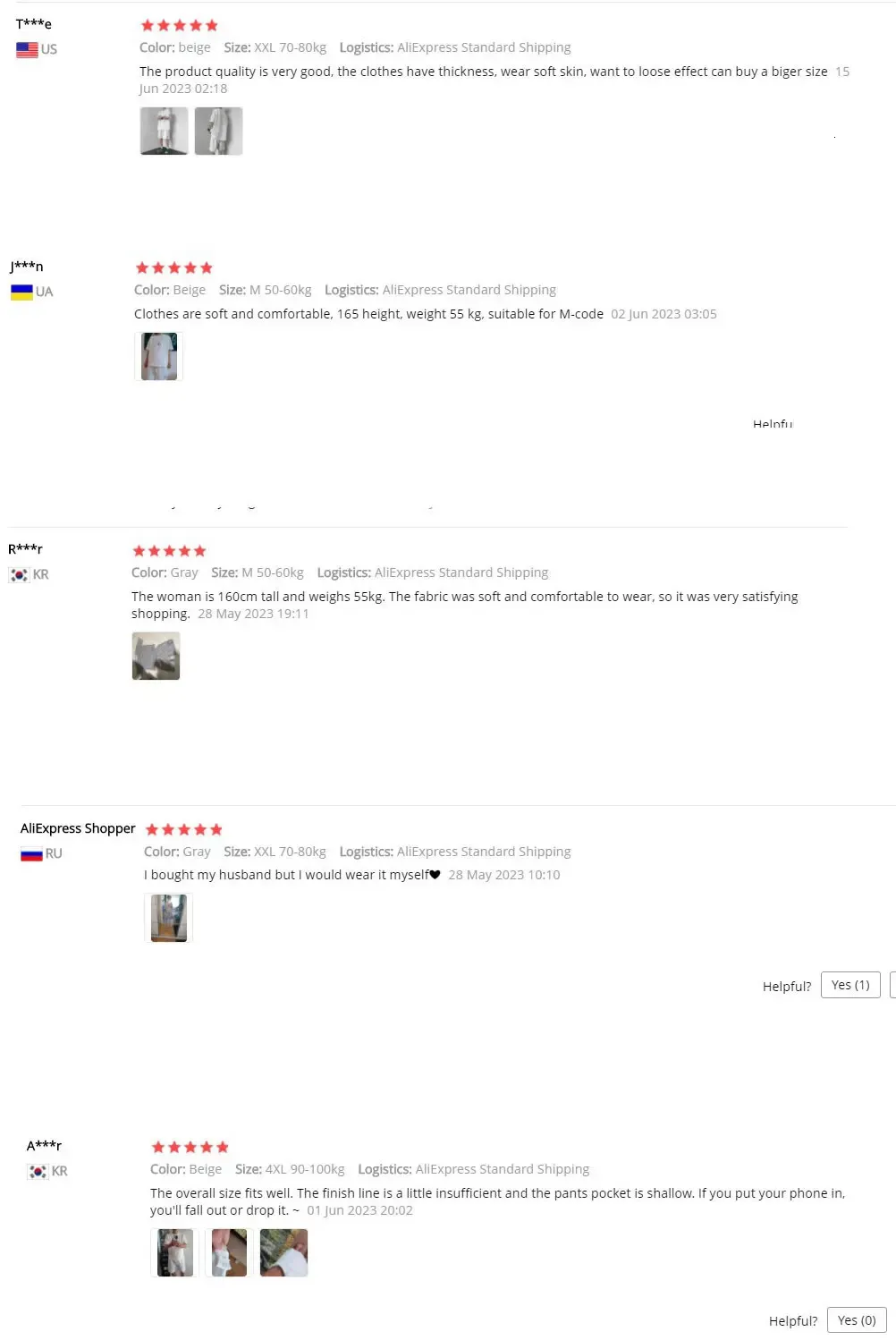Image resolution: width=896 pixels, height=1340 pixels.
Task: Click the AliExpress Shopper reviewer name
Action: point(78,828)
